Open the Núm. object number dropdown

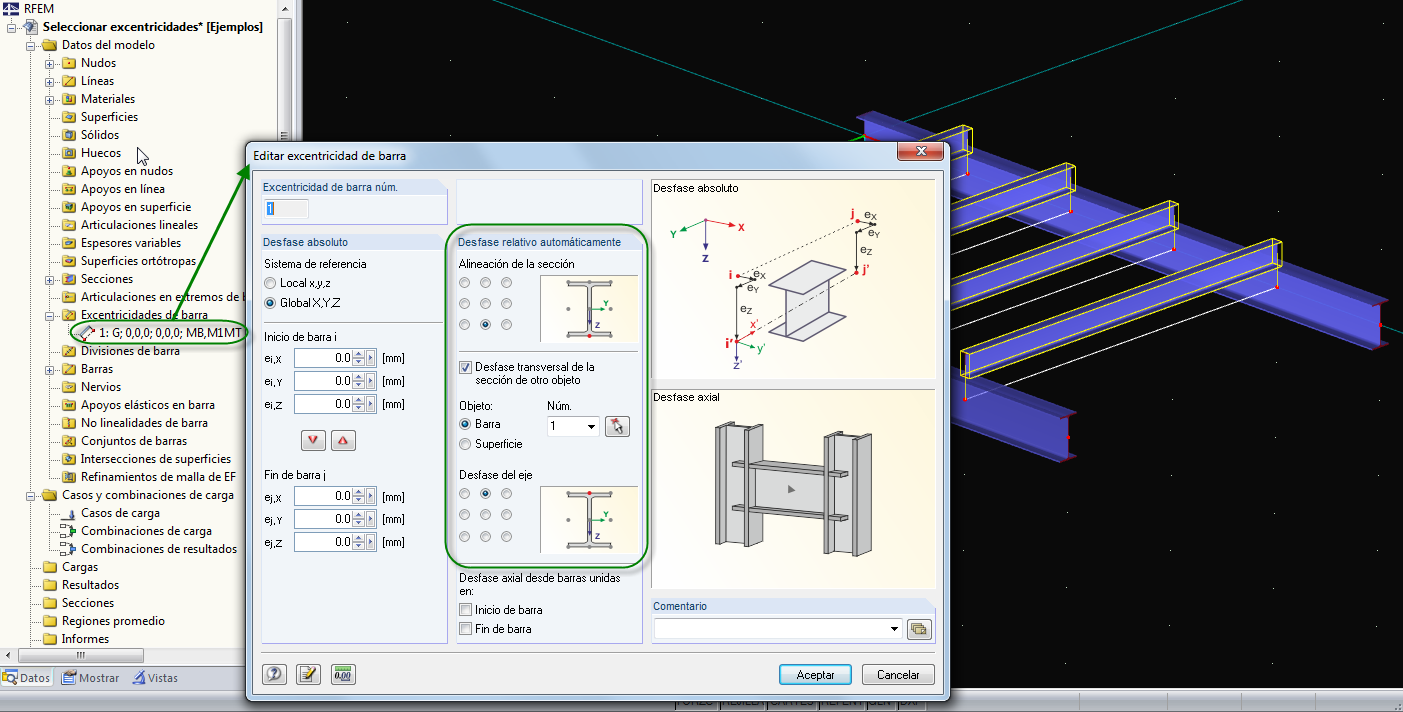pyautogui.click(x=592, y=427)
